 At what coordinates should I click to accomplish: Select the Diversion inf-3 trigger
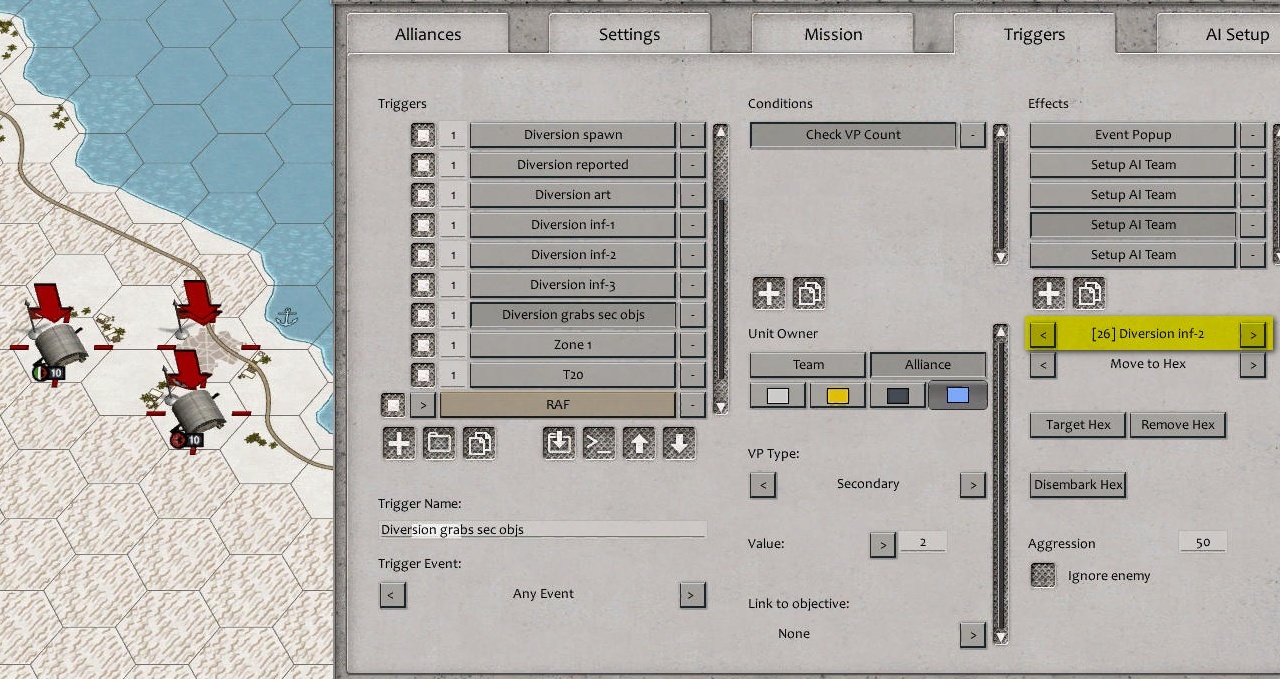point(573,285)
